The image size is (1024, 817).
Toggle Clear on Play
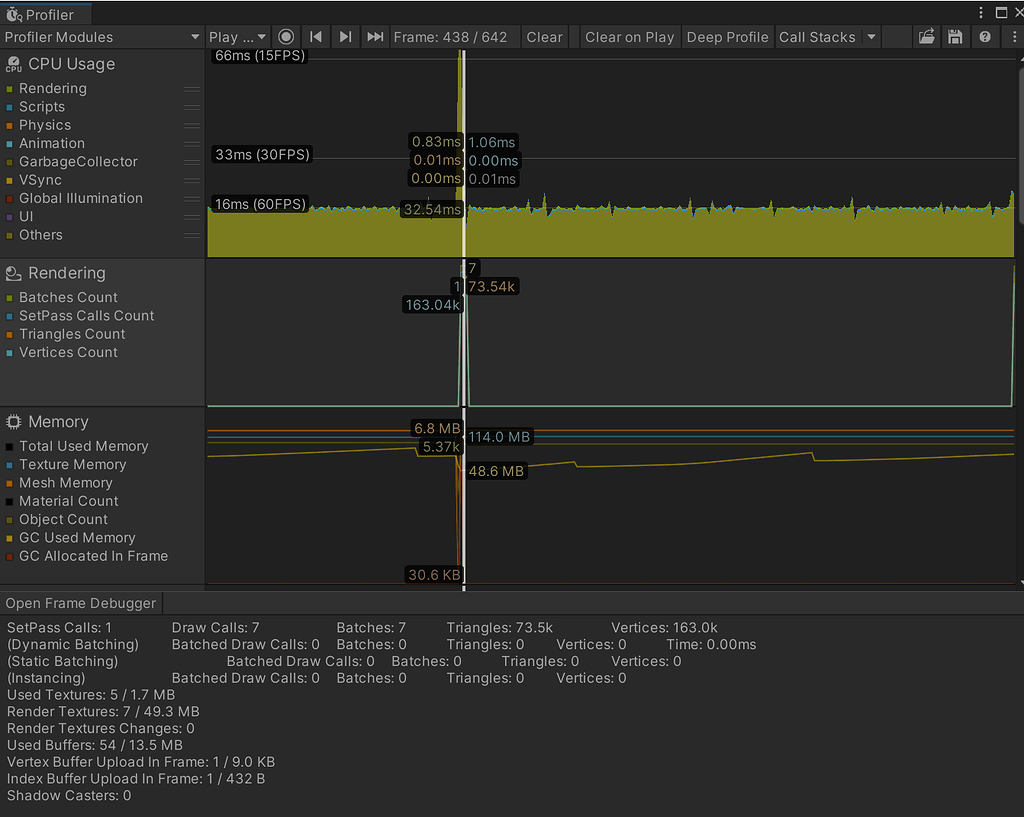click(x=629, y=36)
